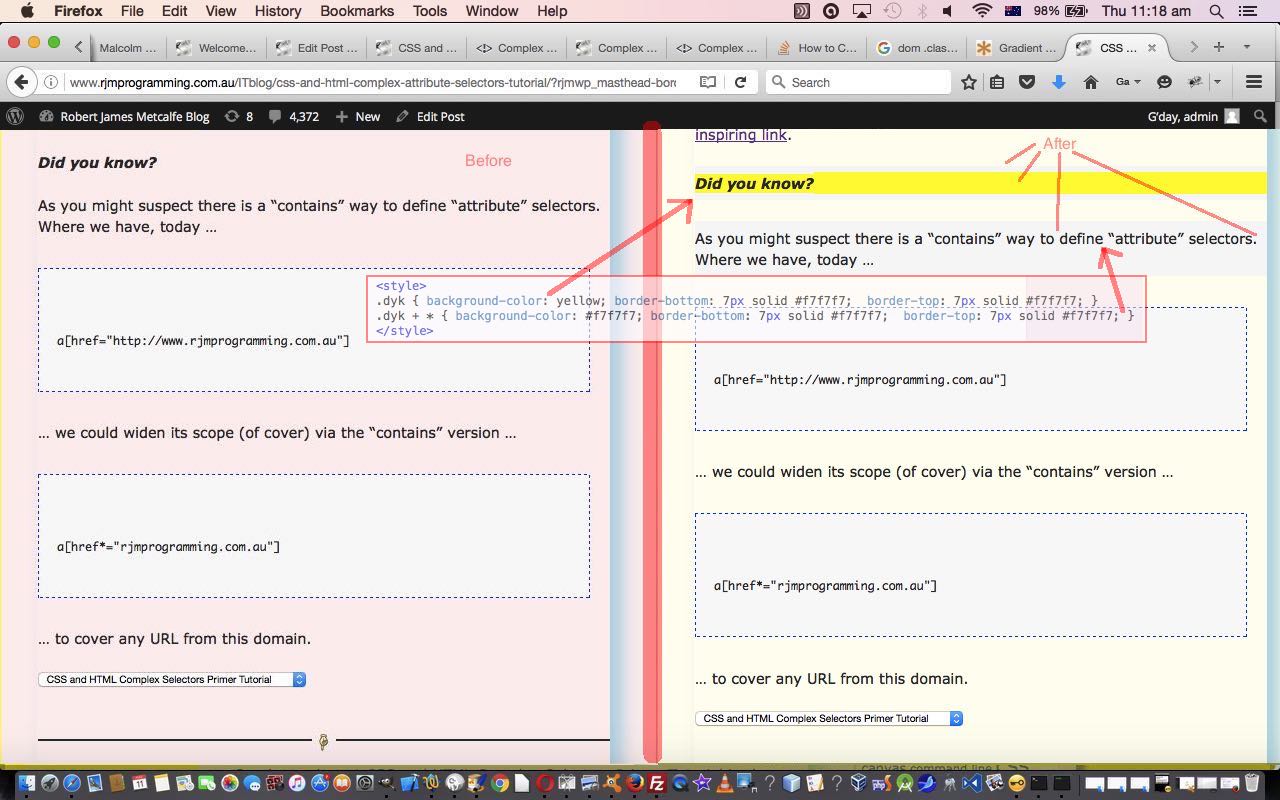
Task: Toggle Reader View in the address bar
Action: point(707,82)
